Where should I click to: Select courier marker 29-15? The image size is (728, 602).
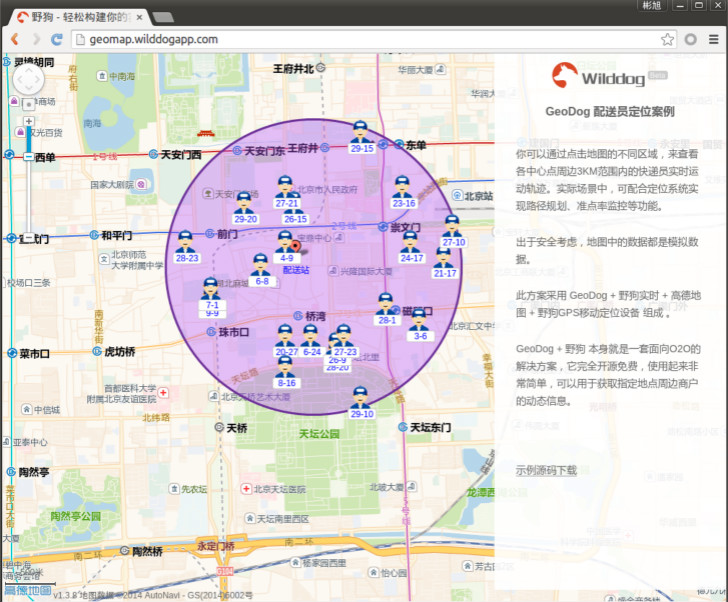(x=361, y=138)
